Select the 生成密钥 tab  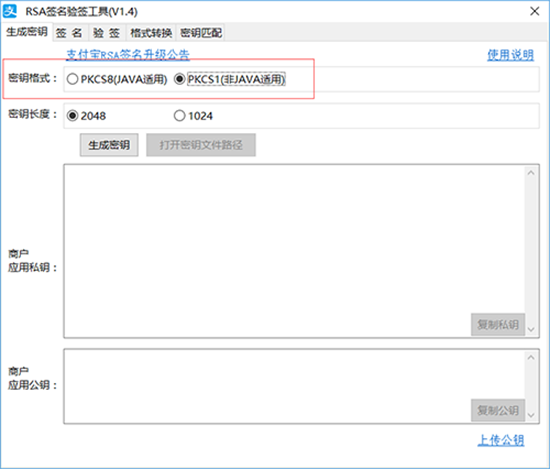[x=27, y=32]
